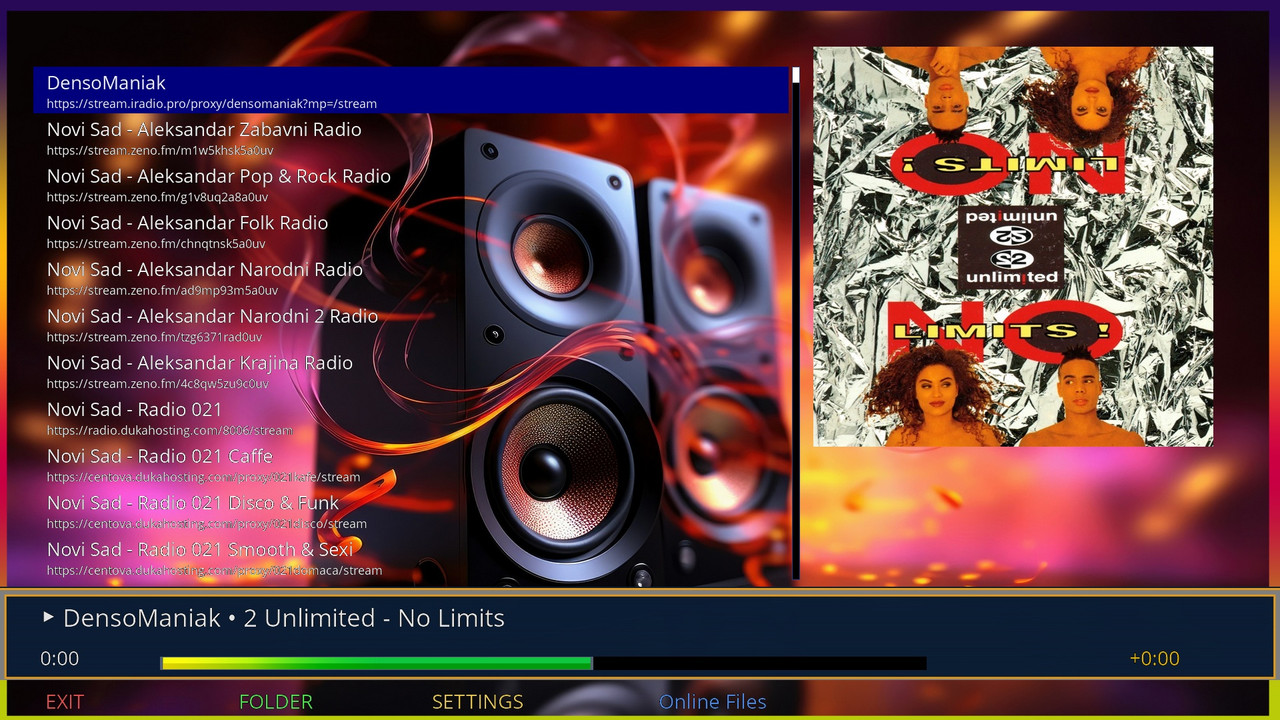Click the 2 Unlimited album cover art
The width and height of the screenshot is (1280, 720).
(1012, 246)
